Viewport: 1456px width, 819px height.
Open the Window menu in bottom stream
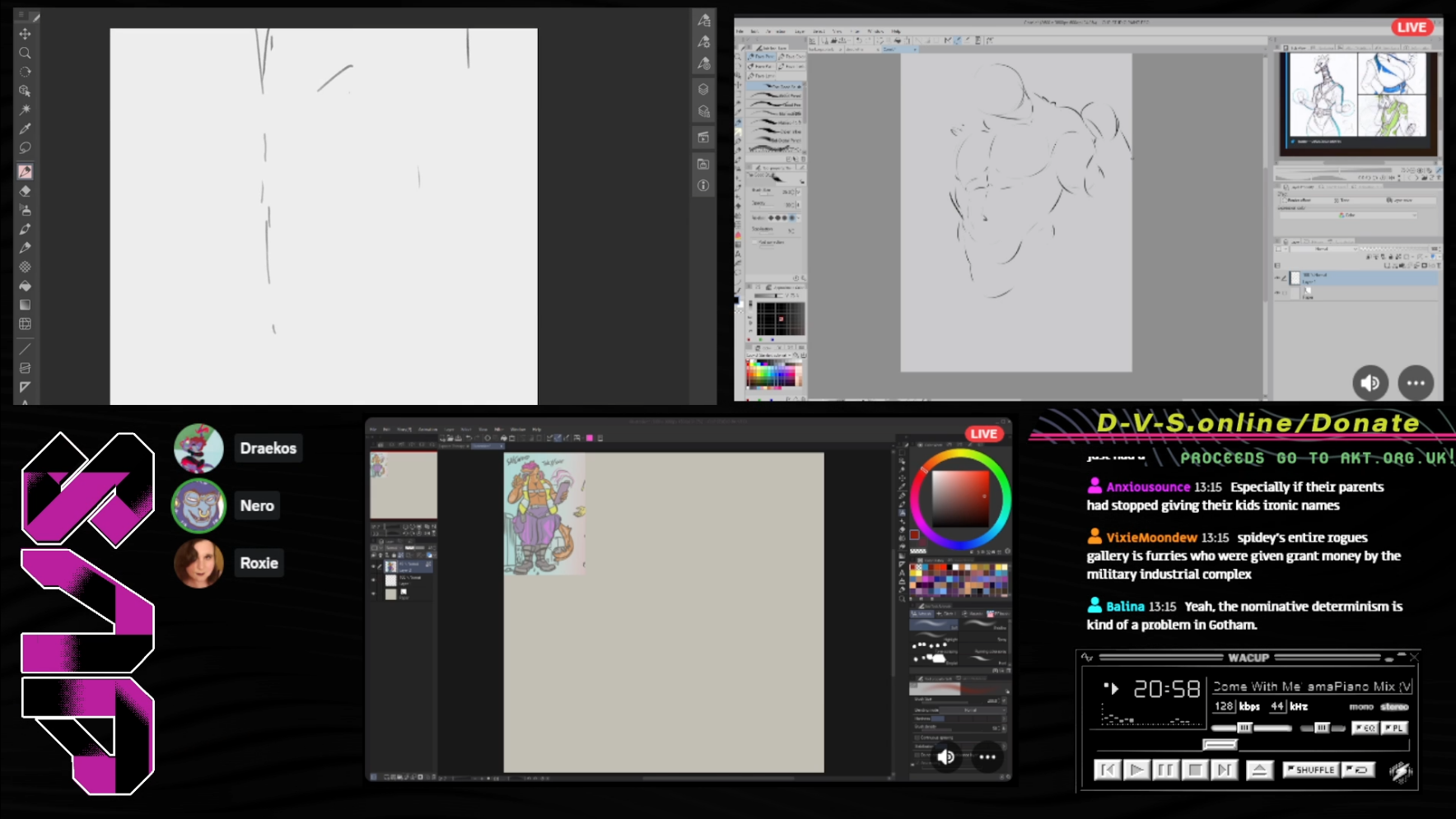518,430
